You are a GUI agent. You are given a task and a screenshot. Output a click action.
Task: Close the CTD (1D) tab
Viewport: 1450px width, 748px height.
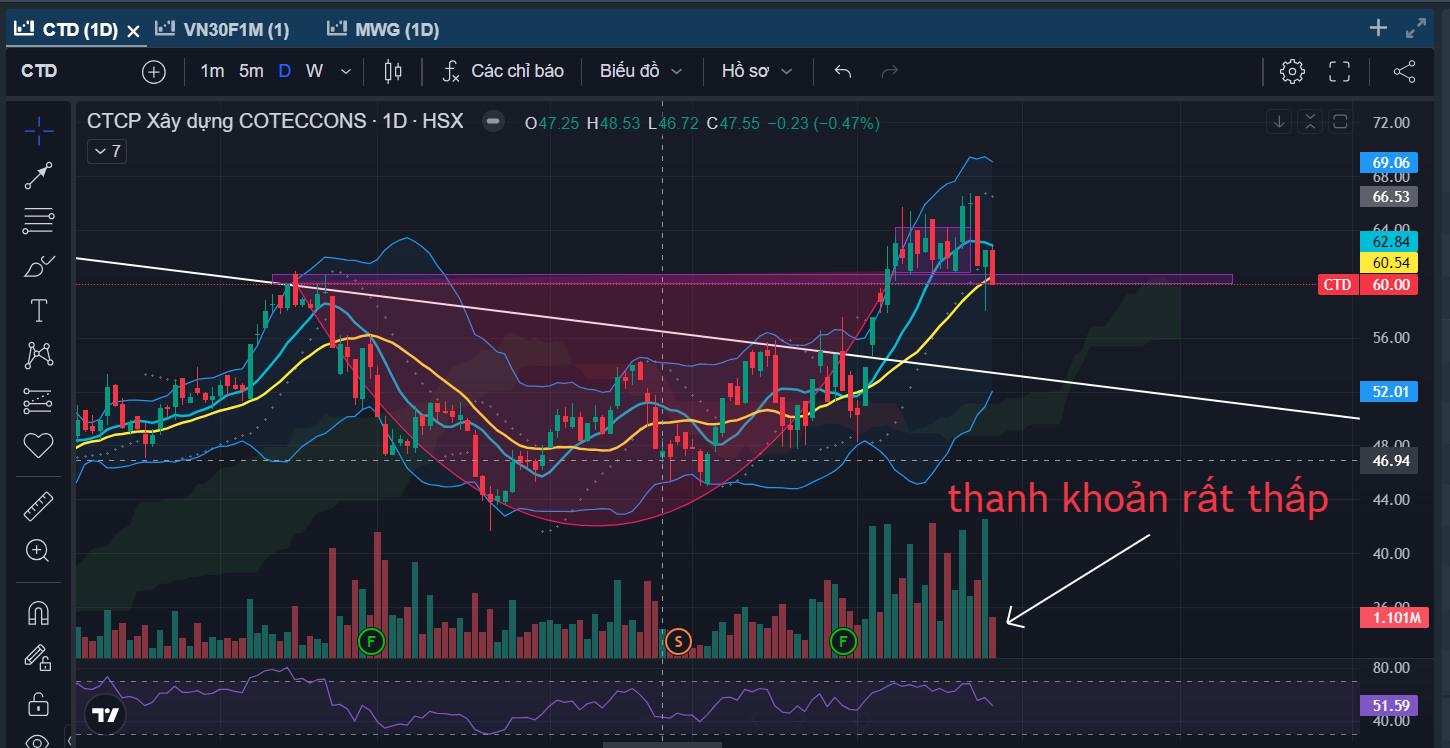pyautogui.click(x=134, y=31)
